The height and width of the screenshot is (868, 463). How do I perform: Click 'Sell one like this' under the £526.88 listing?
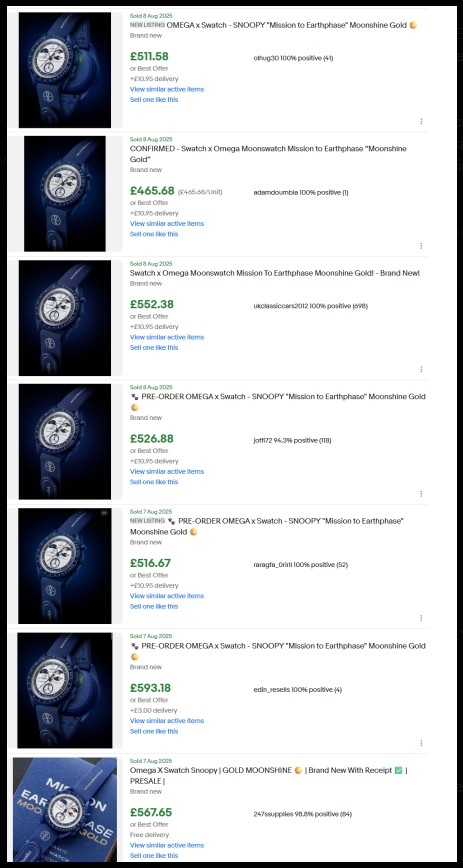(x=154, y=482)
